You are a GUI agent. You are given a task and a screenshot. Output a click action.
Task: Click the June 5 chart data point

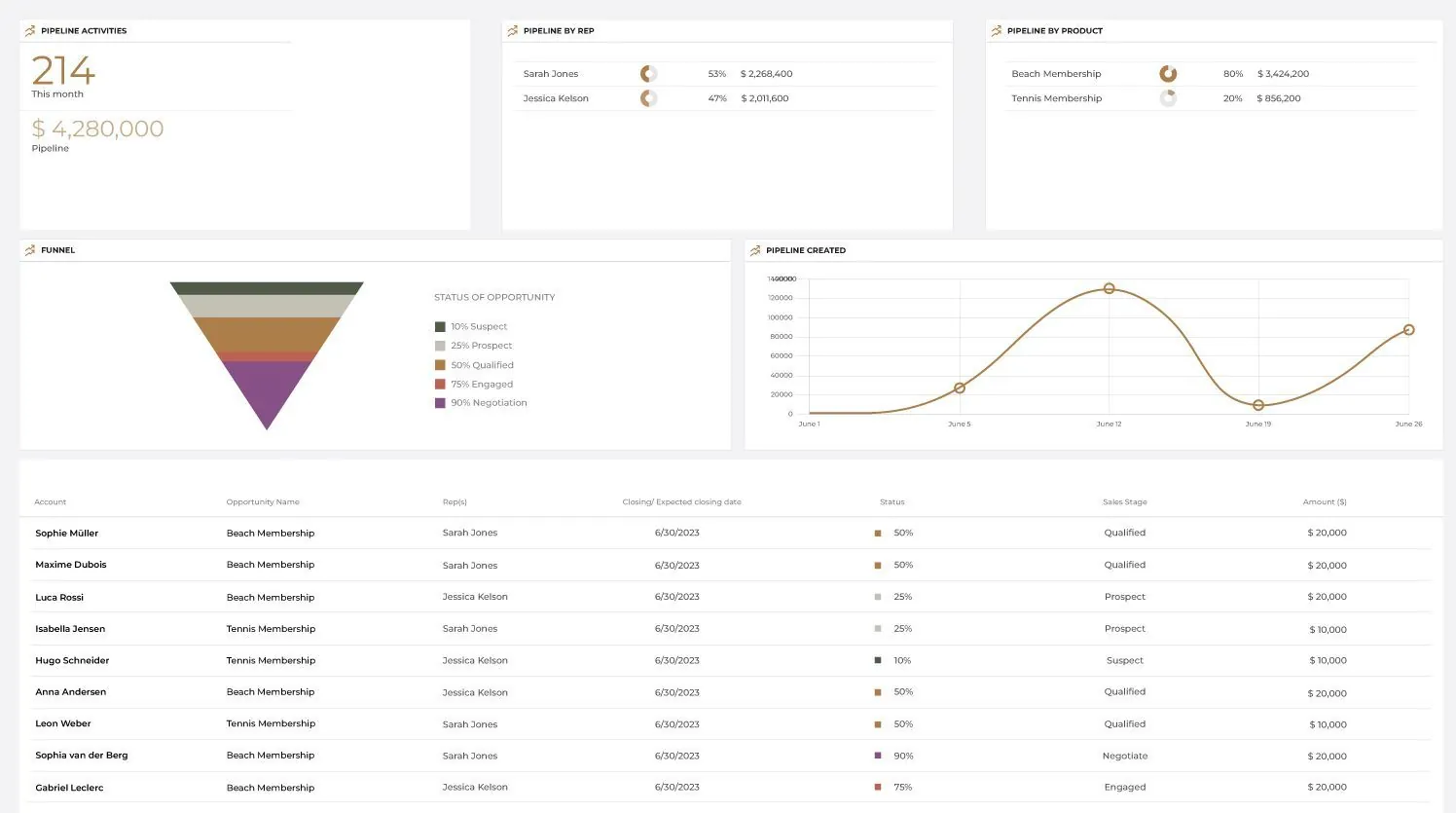click(960, 388)
